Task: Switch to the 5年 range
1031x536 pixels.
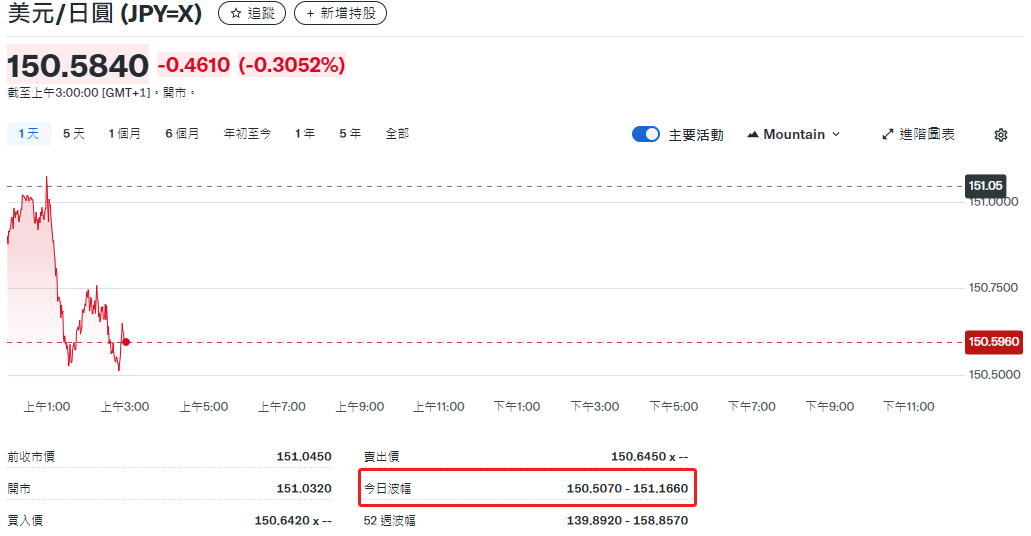Action: 350,133
